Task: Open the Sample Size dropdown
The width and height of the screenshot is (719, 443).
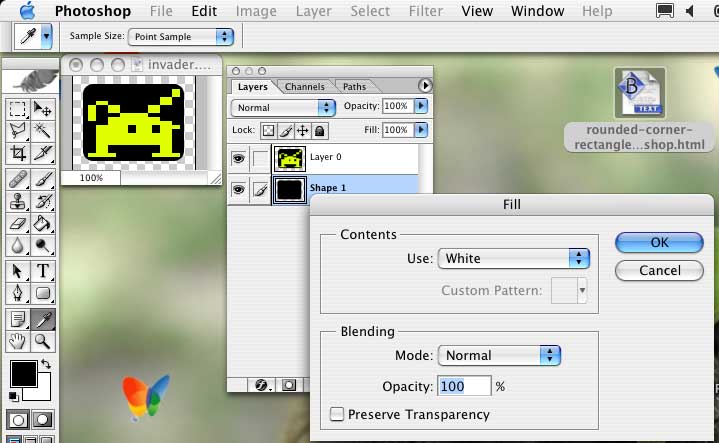Action: (x=181, y=37)
